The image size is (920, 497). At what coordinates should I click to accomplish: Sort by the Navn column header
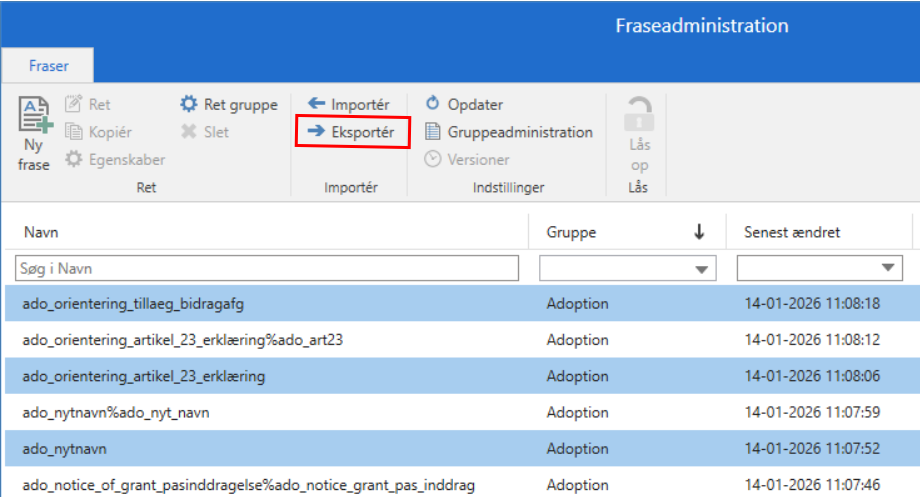click(x=41, y=232)
